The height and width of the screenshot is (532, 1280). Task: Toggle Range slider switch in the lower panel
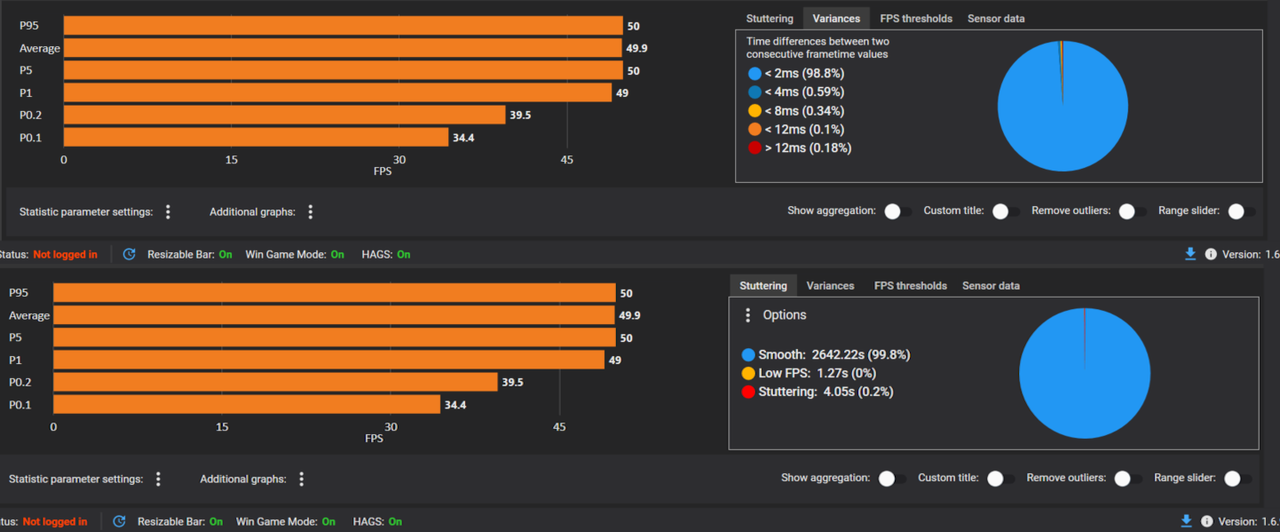[x=1237, y=478]
